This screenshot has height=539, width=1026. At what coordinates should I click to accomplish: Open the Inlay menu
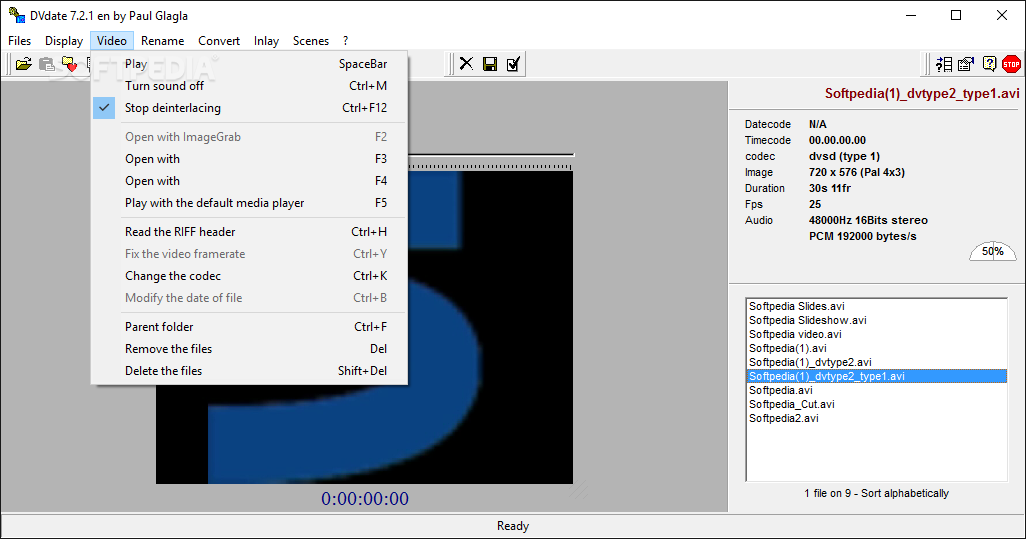[x=266, y=41]
